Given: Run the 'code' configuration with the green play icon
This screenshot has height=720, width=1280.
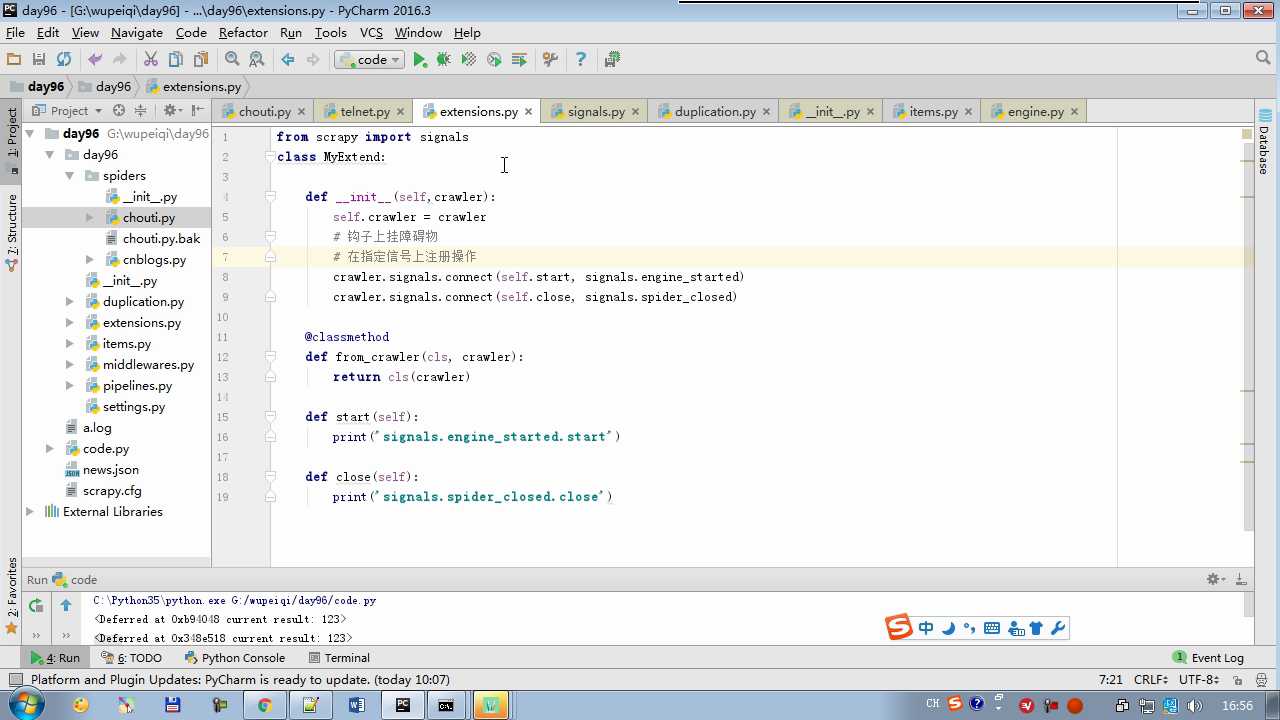Looking at the screenshot, I should tap(420, 60).
